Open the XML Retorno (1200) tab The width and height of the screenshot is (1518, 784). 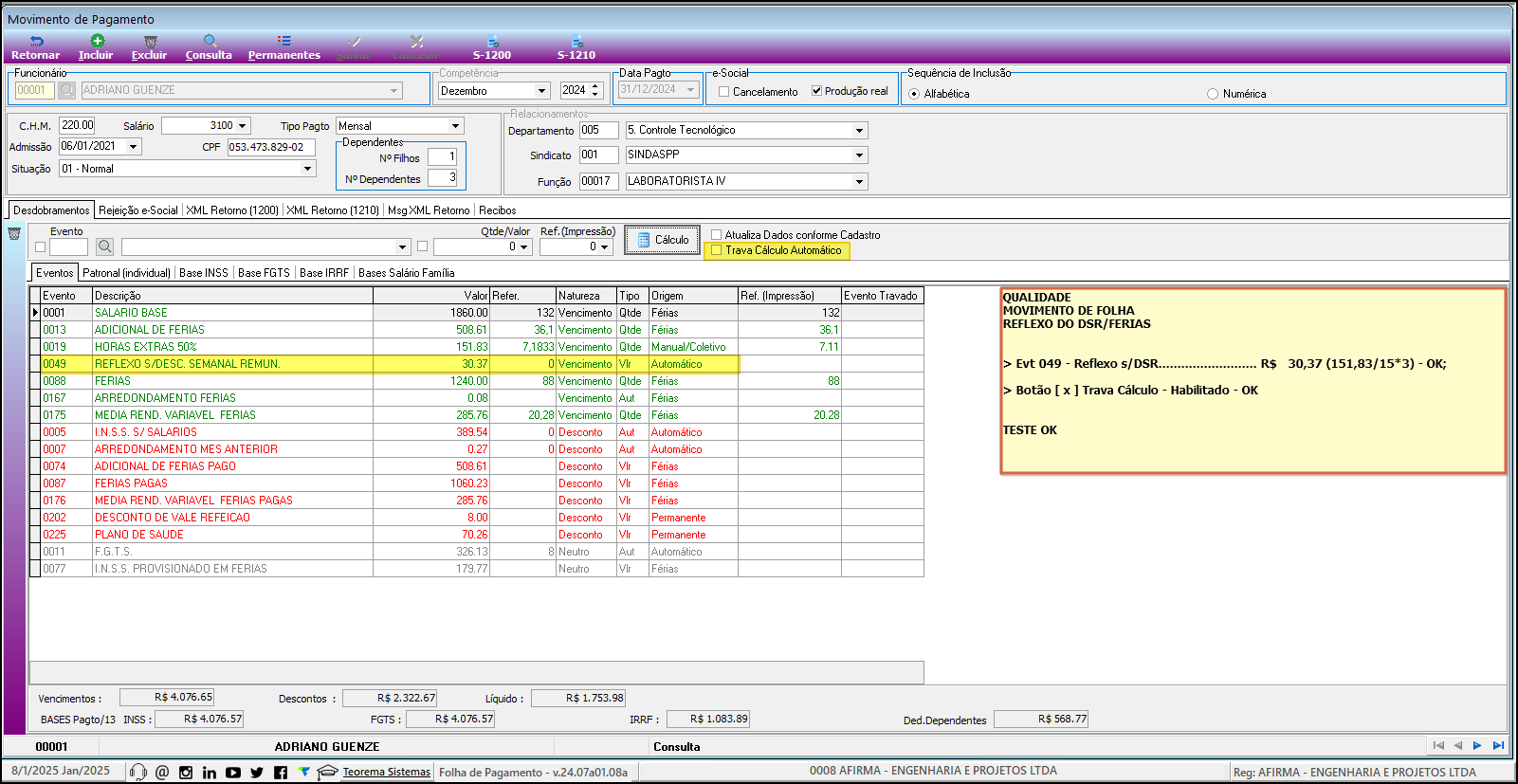[232, 210]
